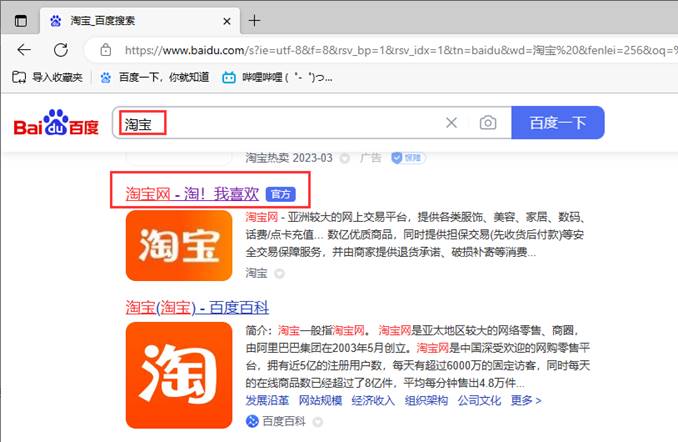Clear the search box with X icon
Screen dimensions: 678x442
(451, 123)
